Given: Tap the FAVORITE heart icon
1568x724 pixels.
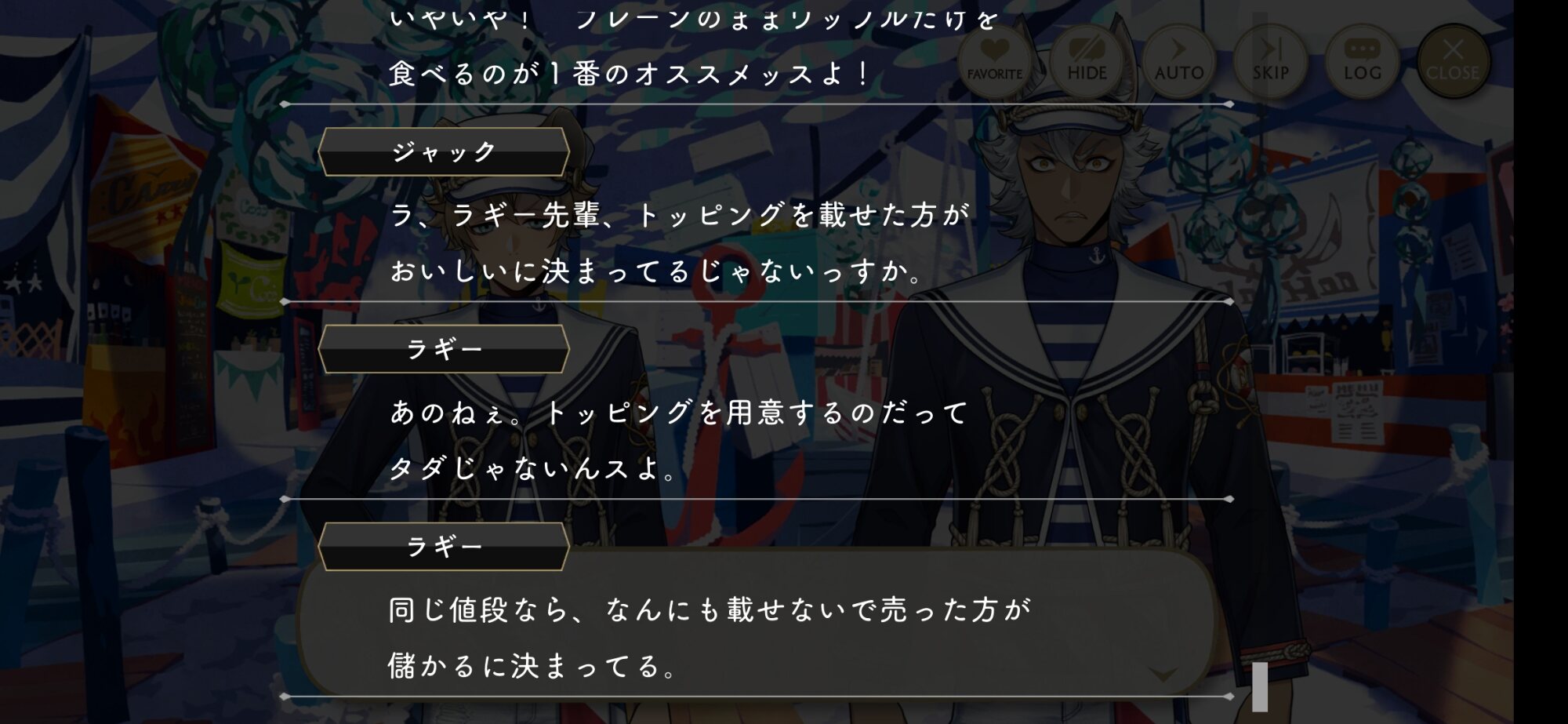Looking at the screenshot, I should click(994, 60).
